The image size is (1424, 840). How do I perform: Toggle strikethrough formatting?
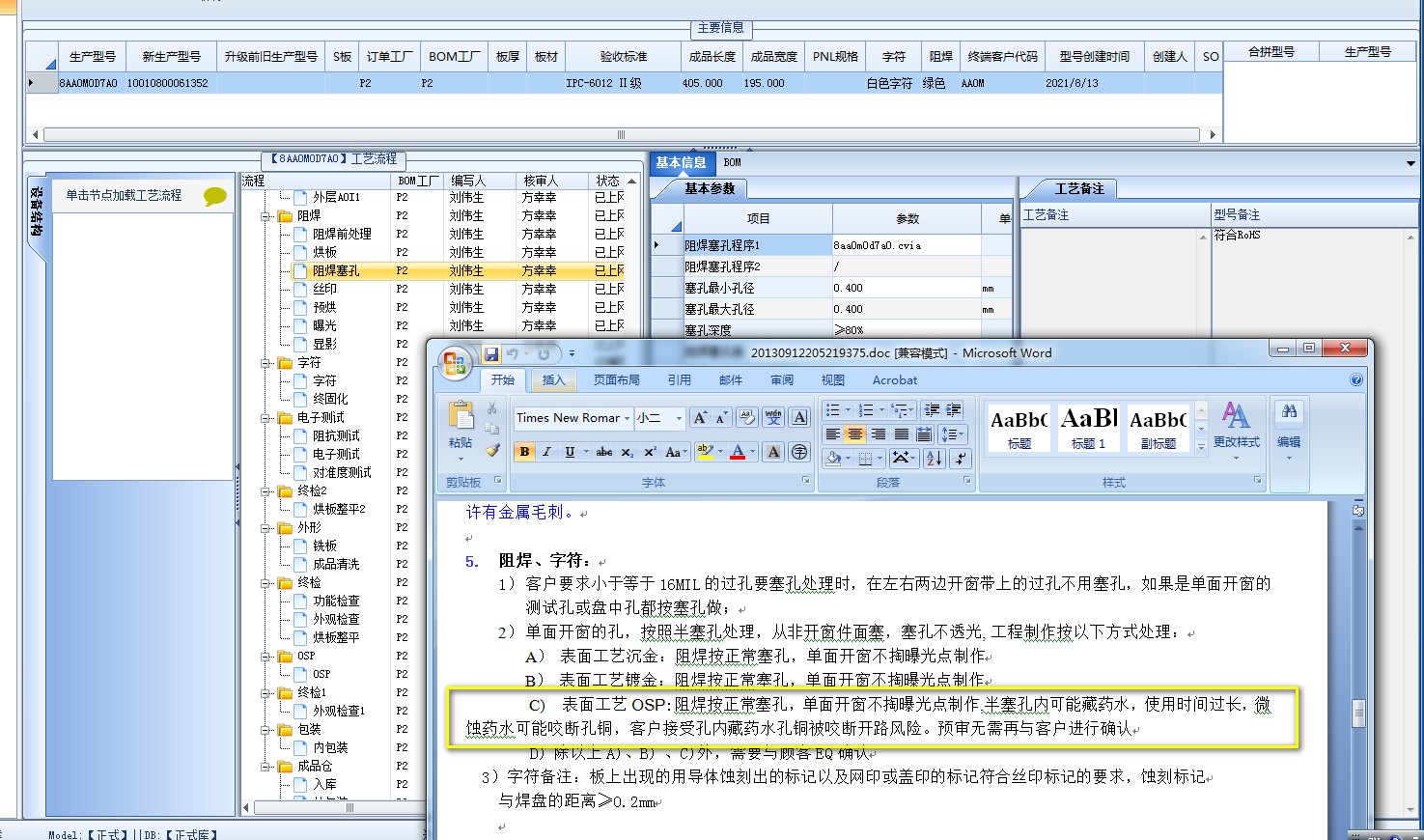(x=604, y=451)
